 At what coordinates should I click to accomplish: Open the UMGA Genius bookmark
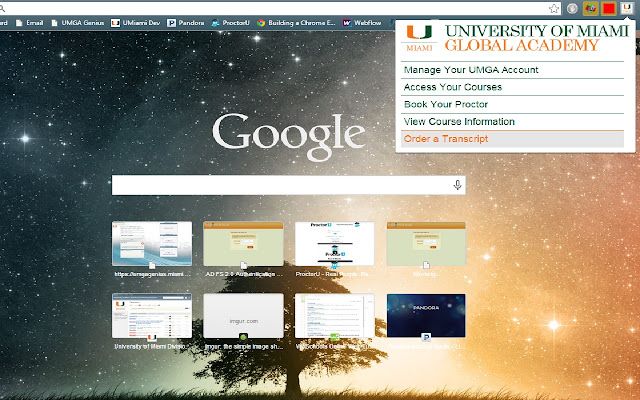[78, 23]
